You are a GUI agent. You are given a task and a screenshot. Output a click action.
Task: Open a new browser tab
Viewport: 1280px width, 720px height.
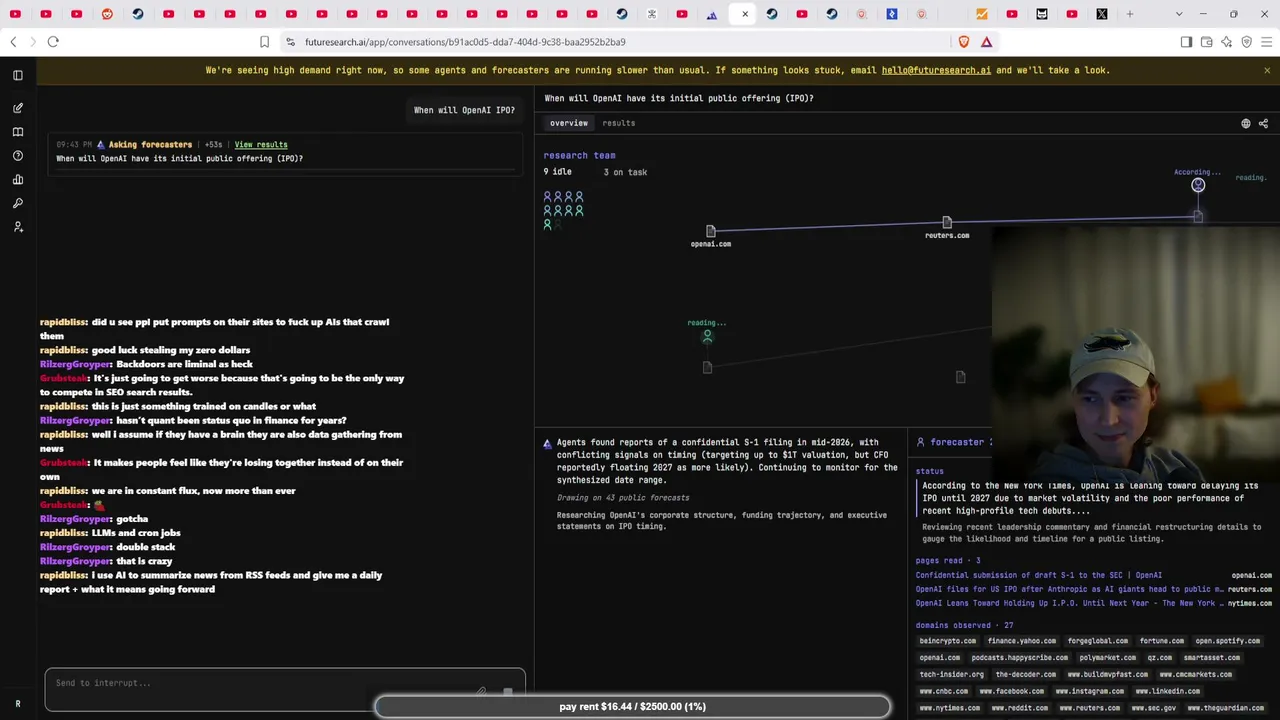[1130, 14]
